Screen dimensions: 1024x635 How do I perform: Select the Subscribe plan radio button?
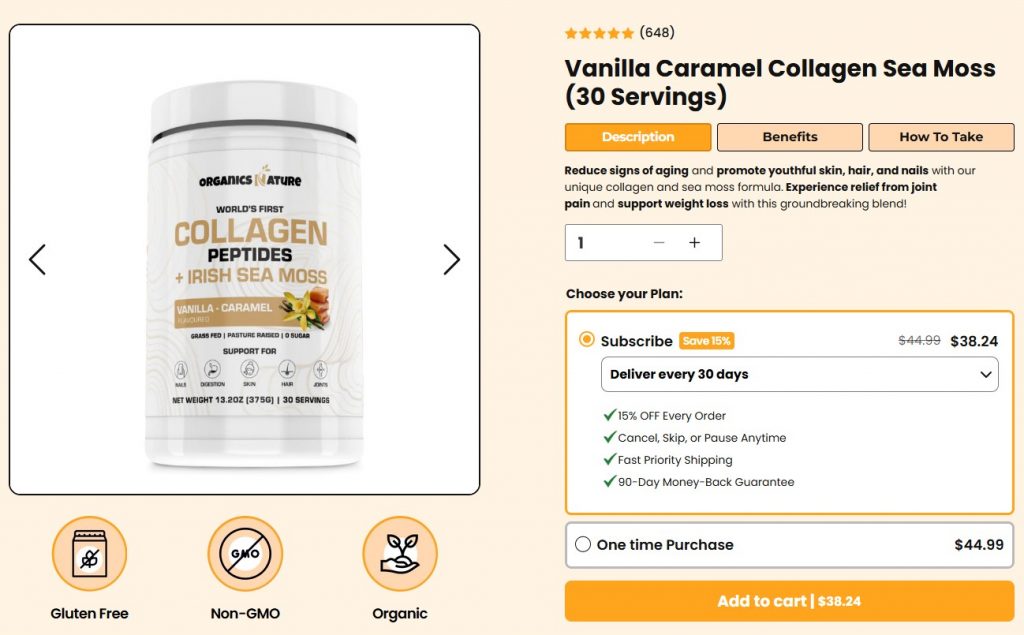586,340
